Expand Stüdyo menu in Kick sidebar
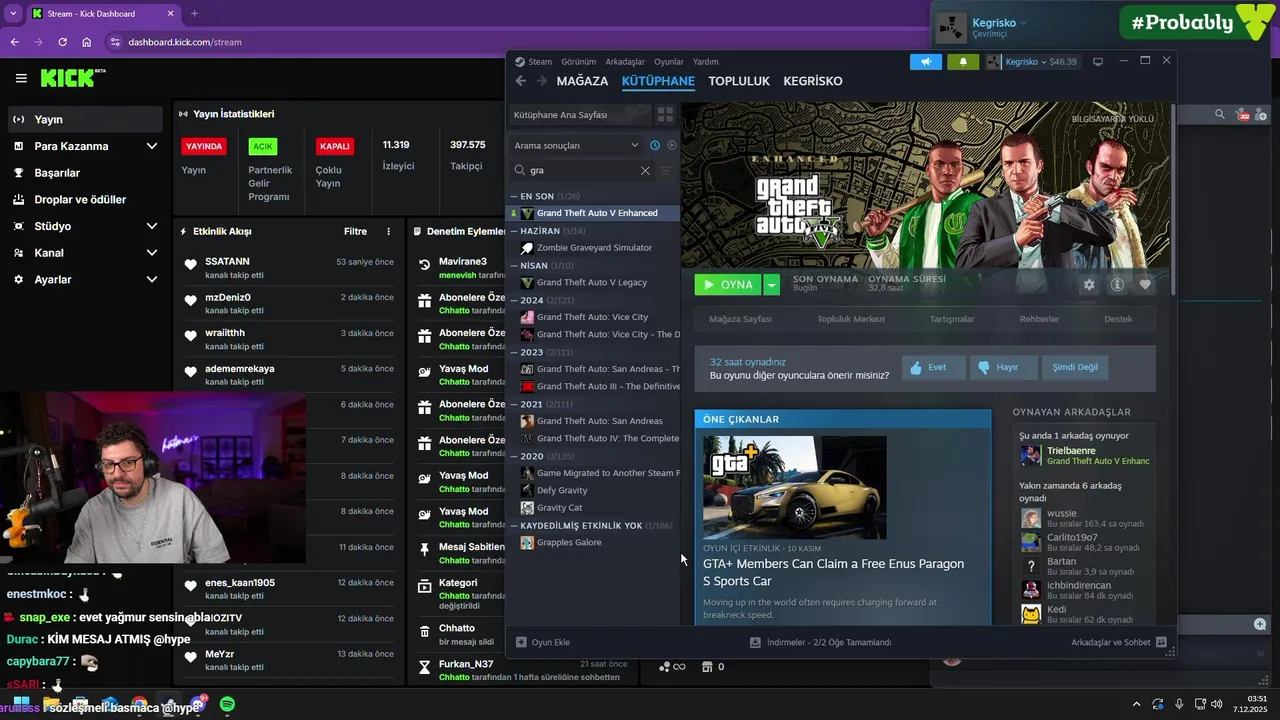 coord(151,226)
